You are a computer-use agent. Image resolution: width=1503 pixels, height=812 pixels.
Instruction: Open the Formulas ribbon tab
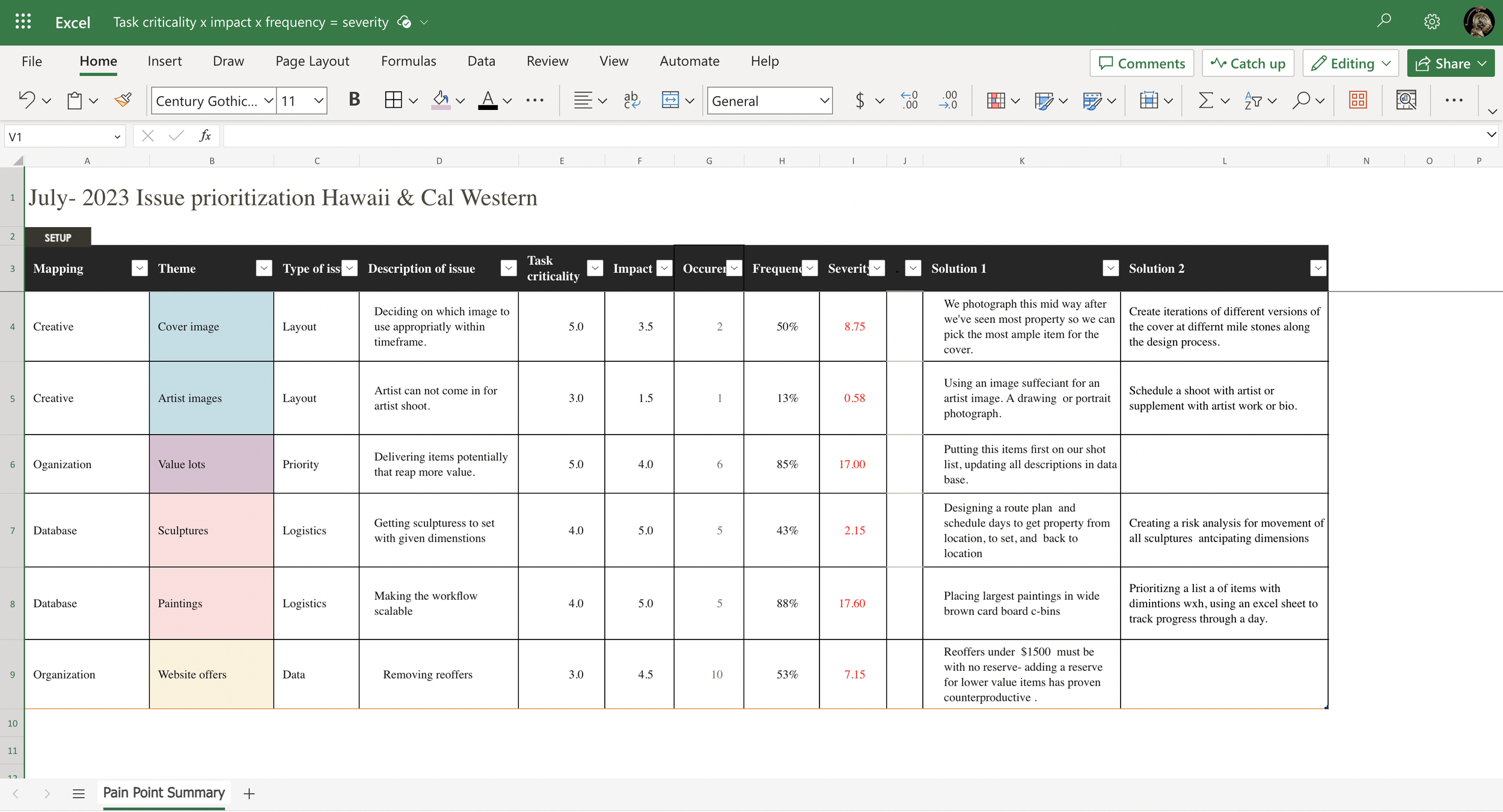coord(408,61)
